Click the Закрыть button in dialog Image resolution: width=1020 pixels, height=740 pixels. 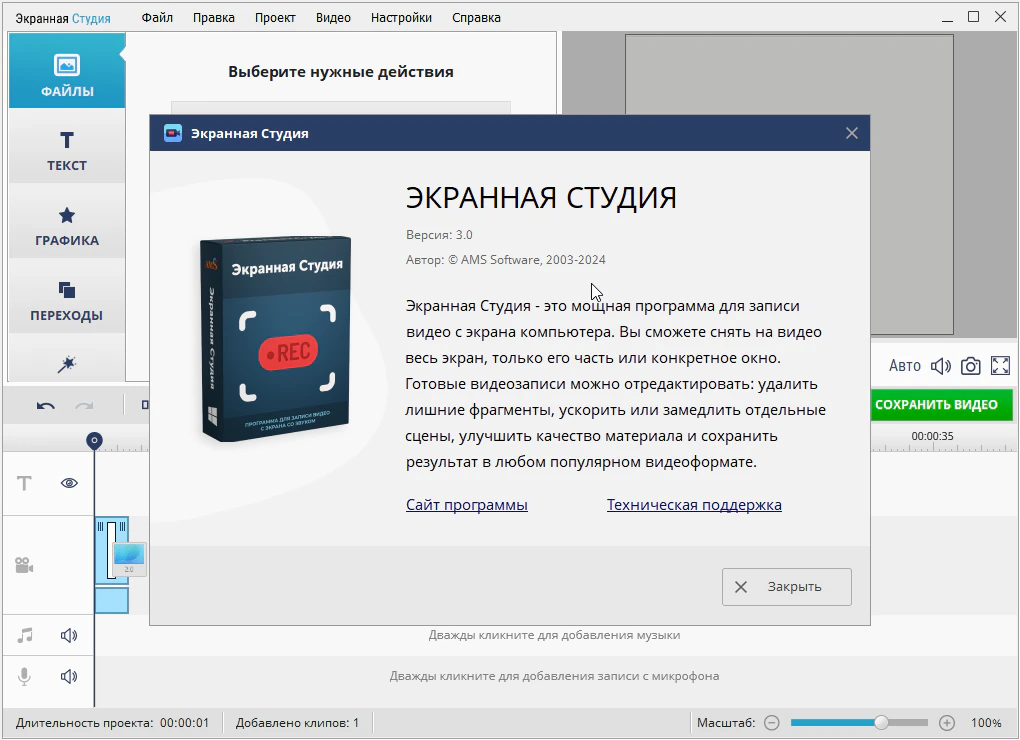786,587
